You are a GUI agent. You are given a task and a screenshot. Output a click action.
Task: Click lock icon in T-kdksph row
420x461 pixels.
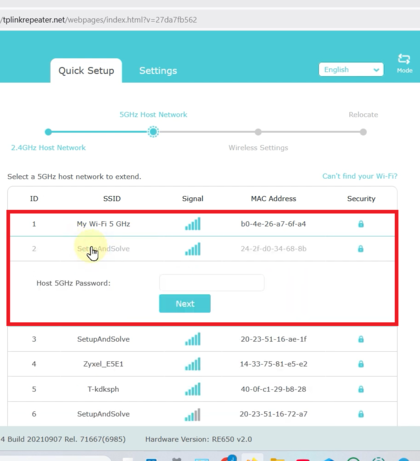click(361, 389)
